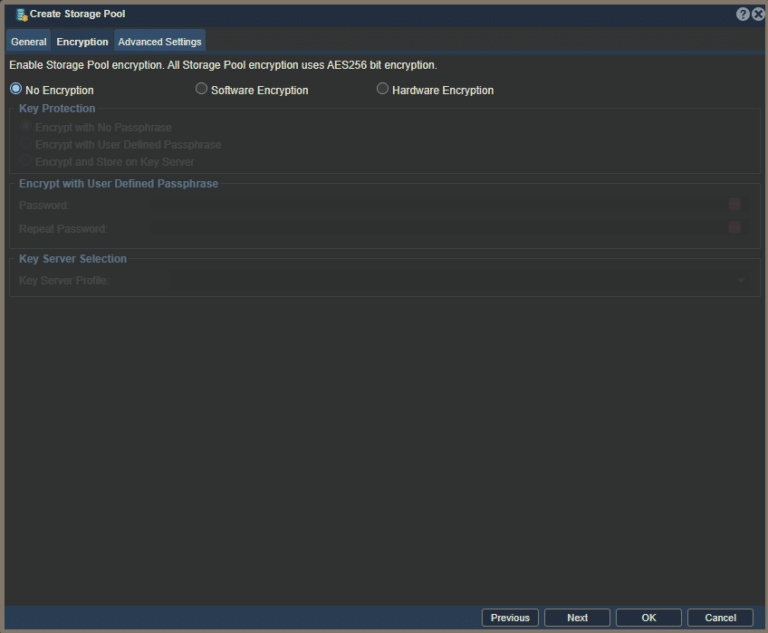This screenshot has width=768, height=633.
Task: Select the No Encryption radio button
Action: [x=16, y=89]
